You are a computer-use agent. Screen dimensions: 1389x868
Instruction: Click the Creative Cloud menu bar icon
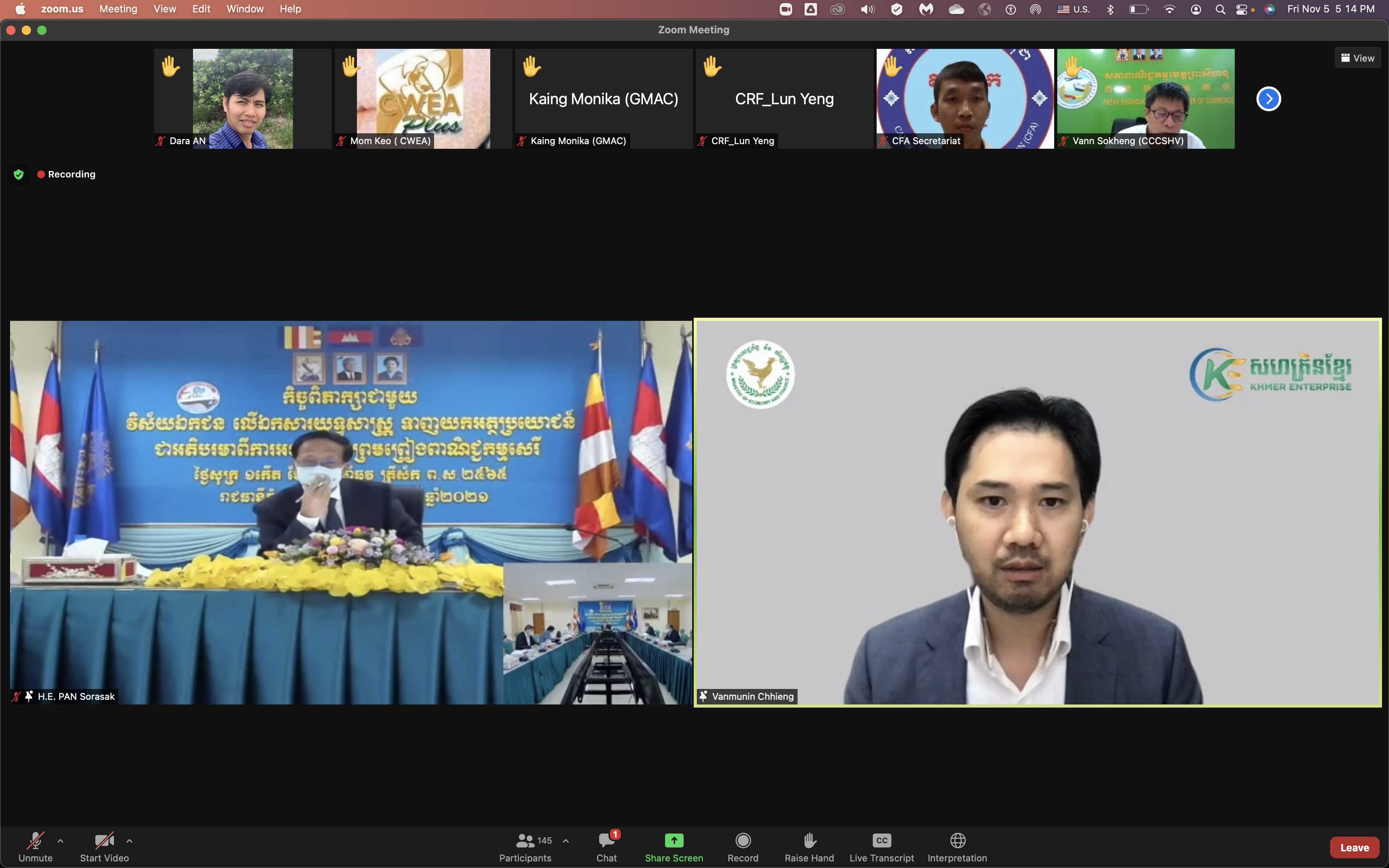click(838, 9)
